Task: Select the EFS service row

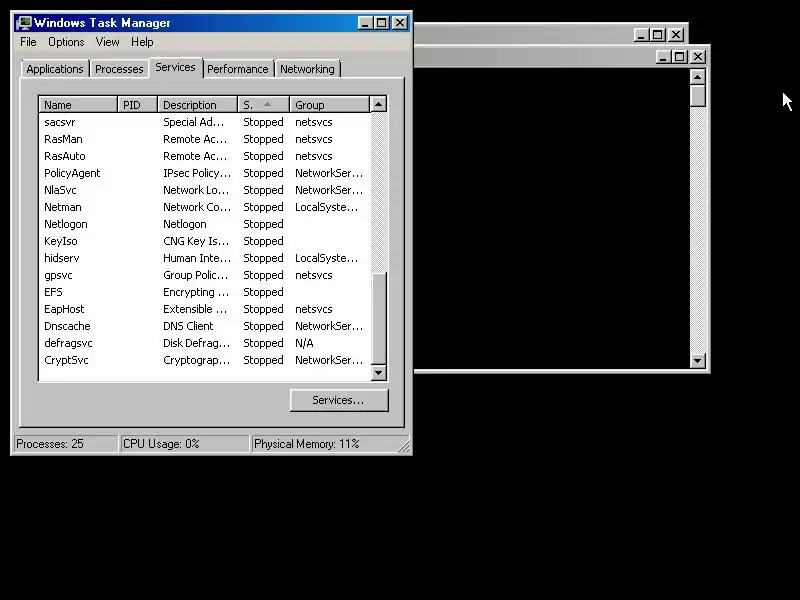Action: pos(204,292)
